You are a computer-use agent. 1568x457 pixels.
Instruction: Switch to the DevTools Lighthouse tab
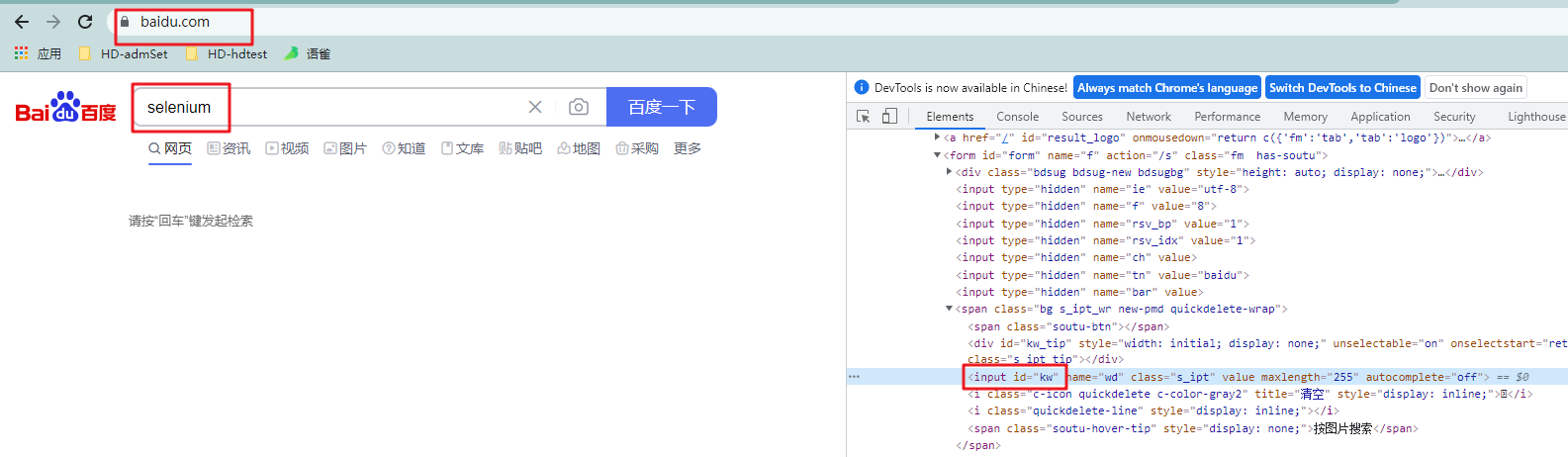tap(1536, 117)
